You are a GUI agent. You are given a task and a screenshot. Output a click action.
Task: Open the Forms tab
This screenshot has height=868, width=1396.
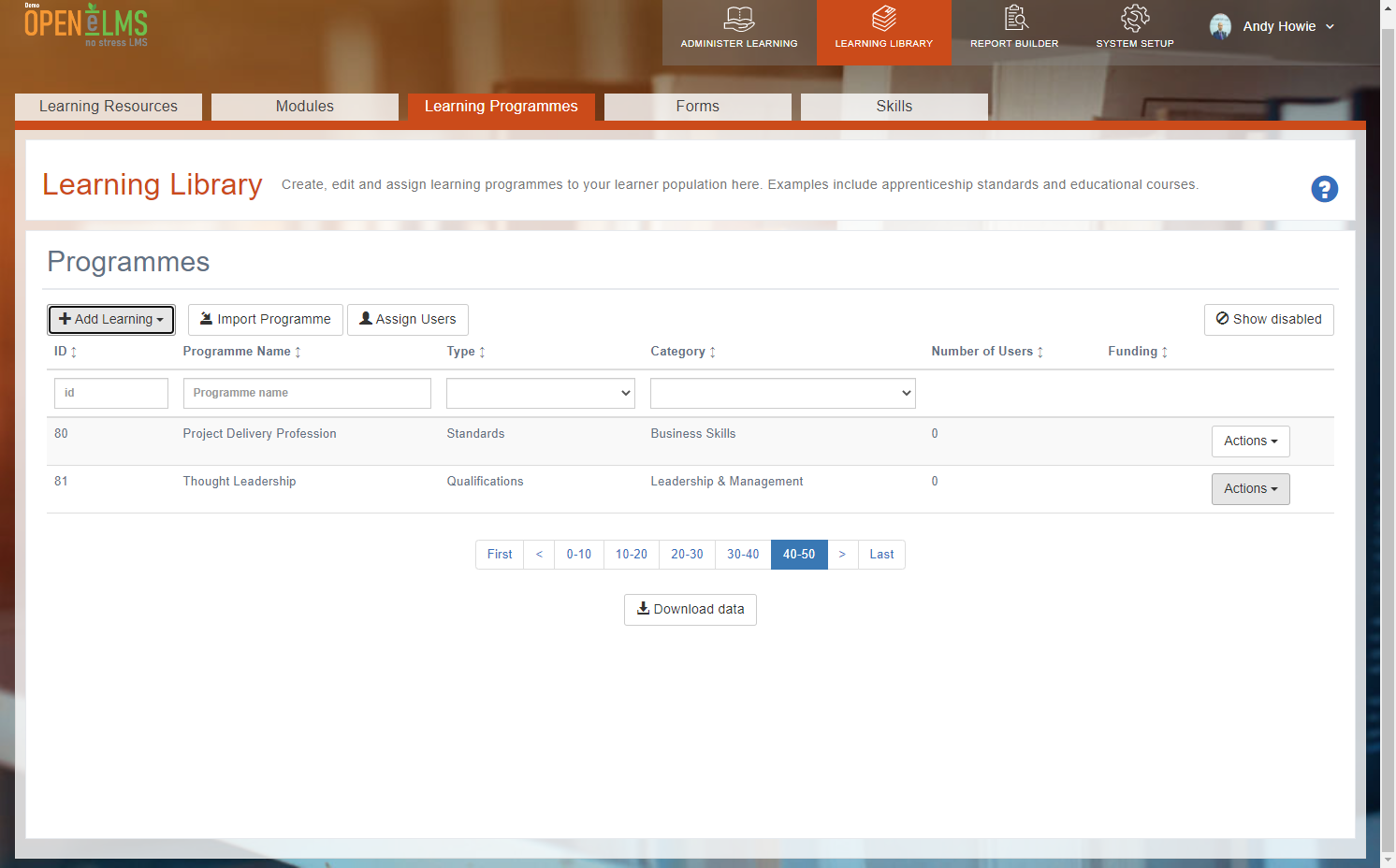[698, 107]
